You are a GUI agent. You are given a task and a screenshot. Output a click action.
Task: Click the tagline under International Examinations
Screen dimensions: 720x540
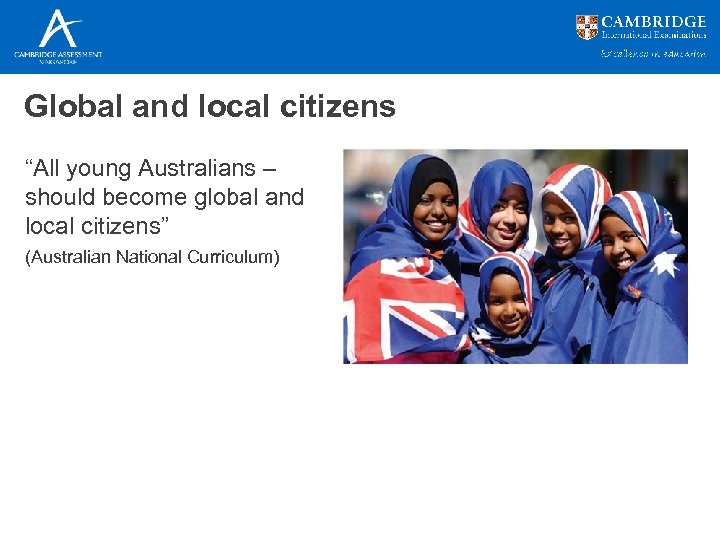coord(653,54)
